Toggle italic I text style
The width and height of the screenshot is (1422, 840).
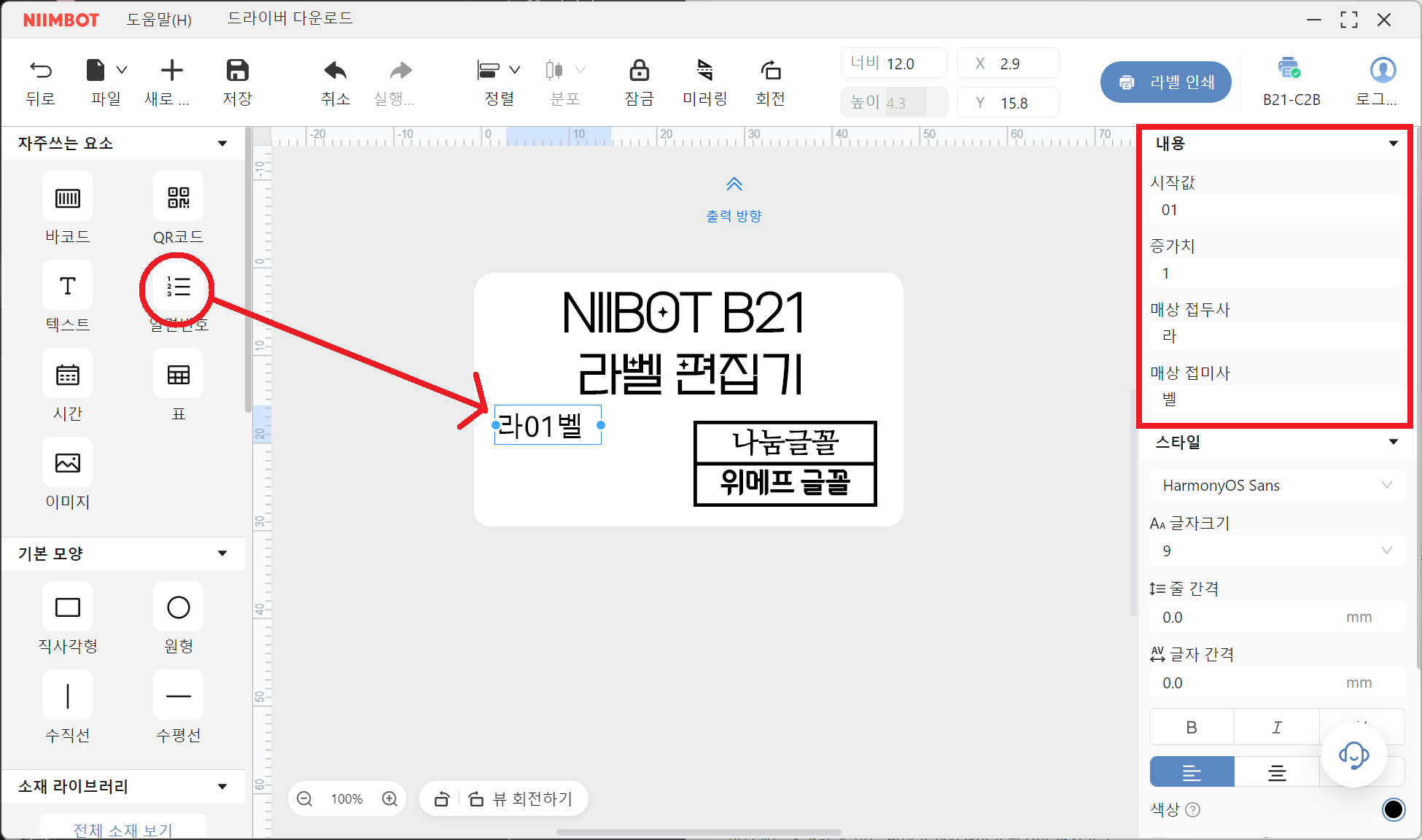pos(1277,727)
